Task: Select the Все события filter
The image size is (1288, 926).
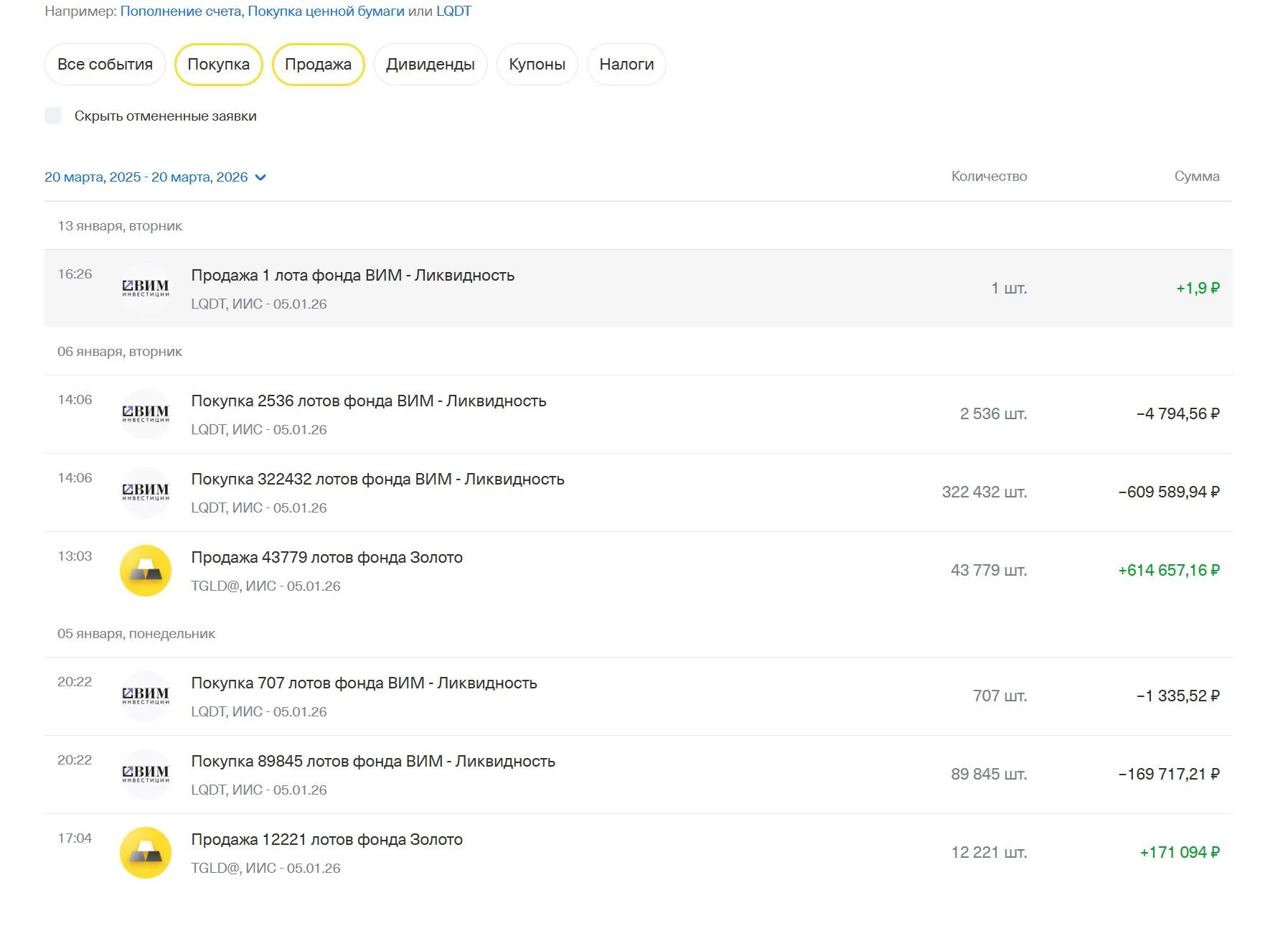Action: pyautogui.click(x=105, y=65)
